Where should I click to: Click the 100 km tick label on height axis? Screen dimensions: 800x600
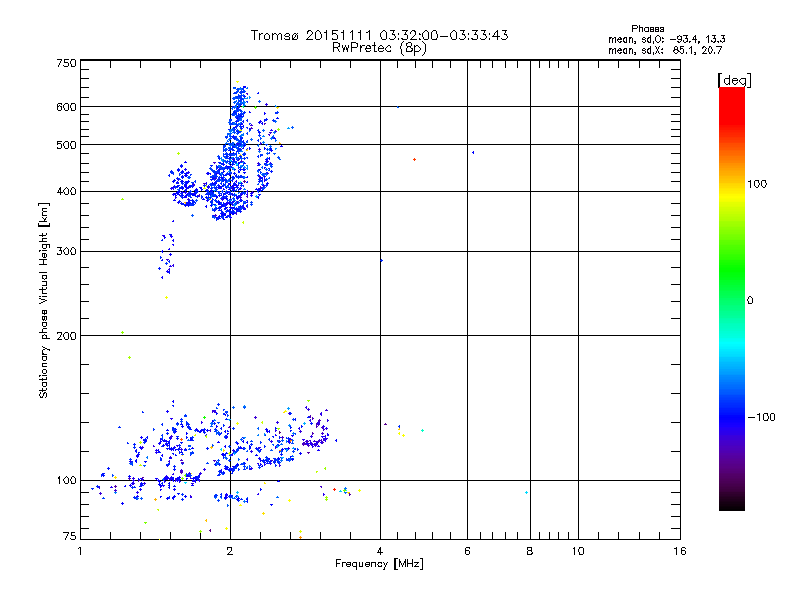(66, 481)
